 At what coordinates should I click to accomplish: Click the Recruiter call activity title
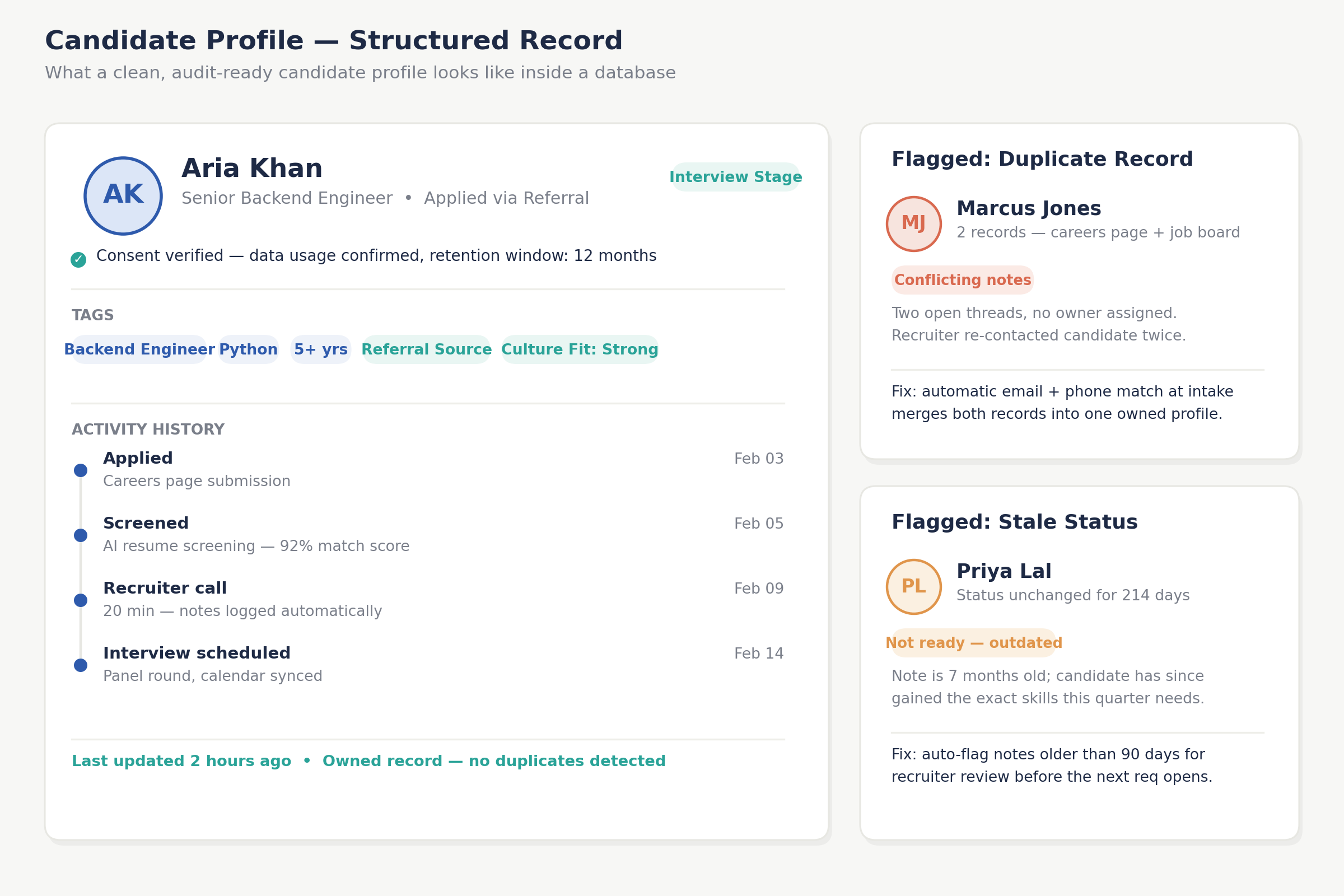tap(165, 589)
